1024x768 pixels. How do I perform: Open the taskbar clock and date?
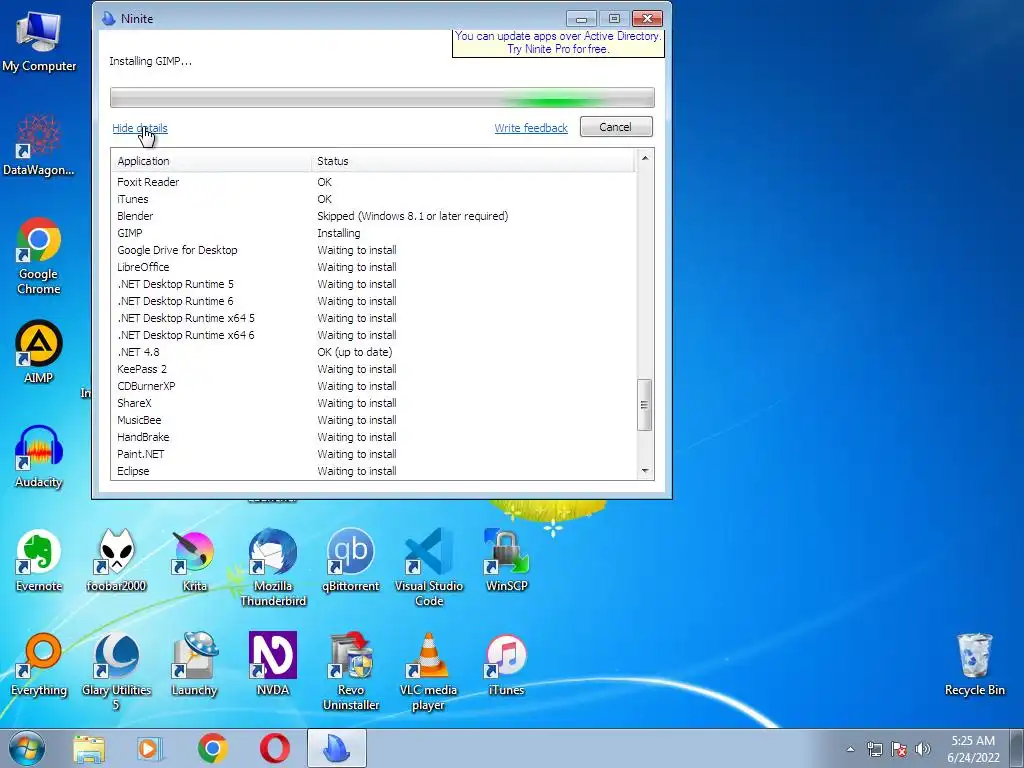973,749
